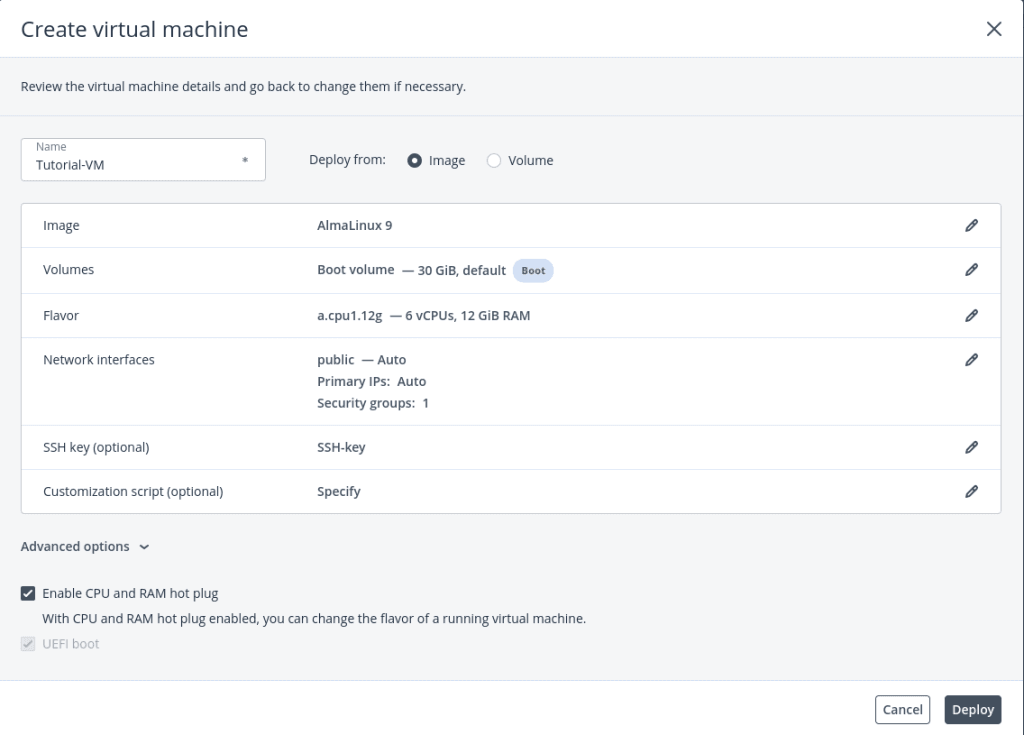The image size is (1024, 735).
Task: Uncheck Enable CPU and RAM hot plug
Action: (x=28, y=593)
